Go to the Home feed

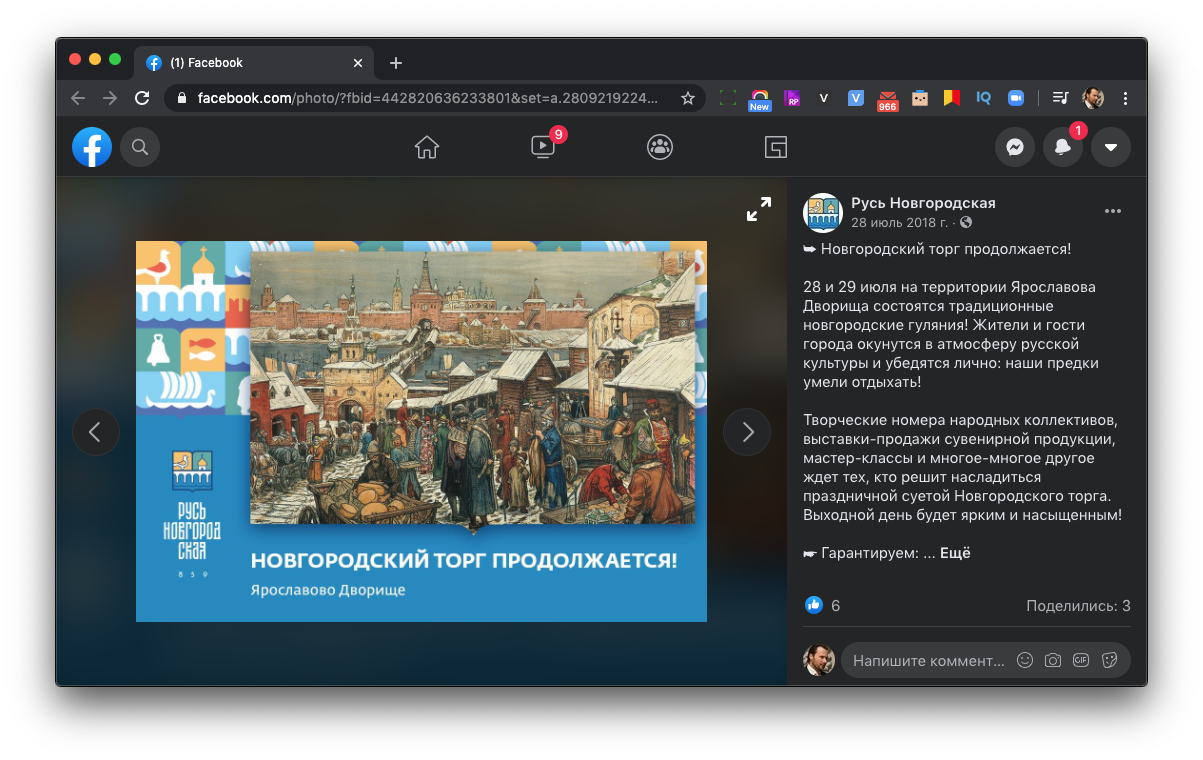pyautogui.click(x=427, y=148)
